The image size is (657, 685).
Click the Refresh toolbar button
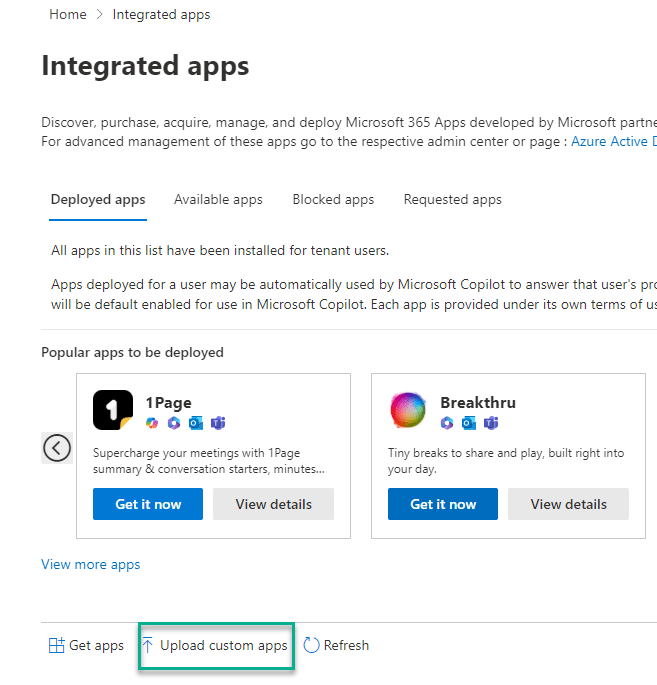pyautogui.click(x=336, y=645)
